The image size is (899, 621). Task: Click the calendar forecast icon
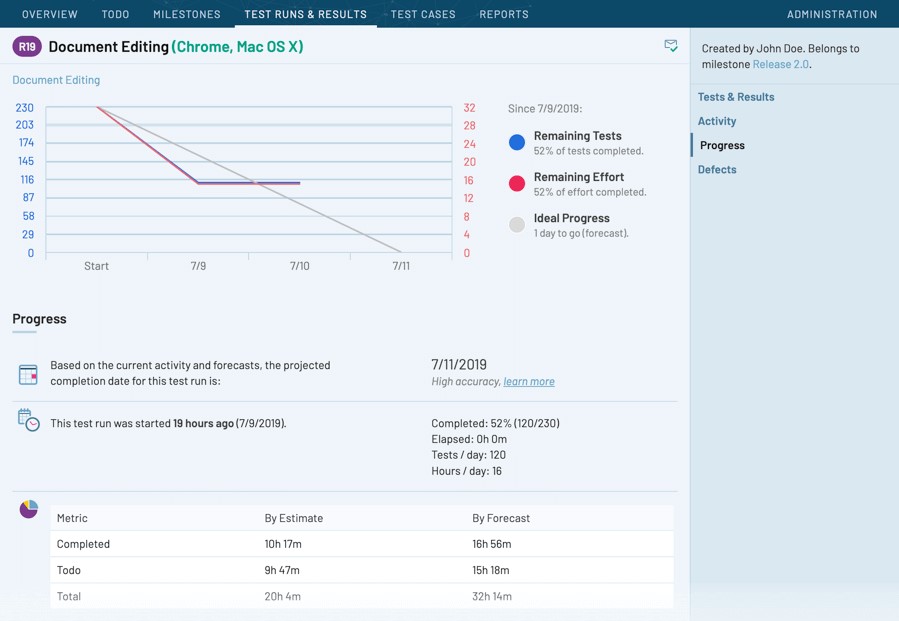point(28,374)
